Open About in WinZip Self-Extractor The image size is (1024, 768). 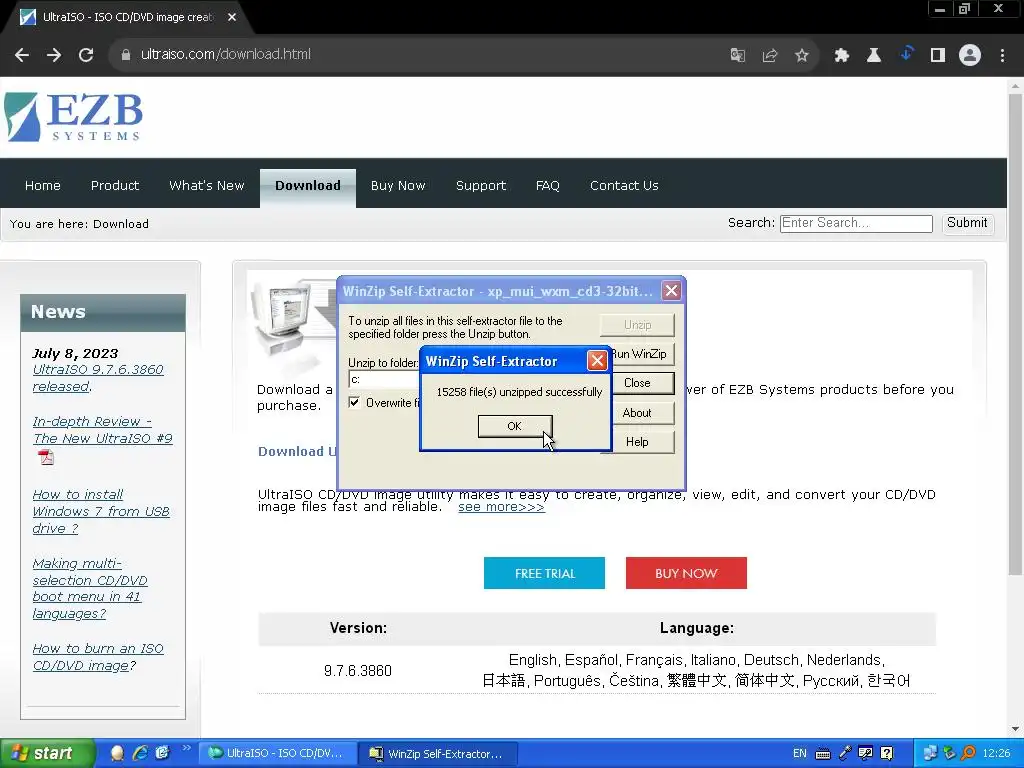637,413
